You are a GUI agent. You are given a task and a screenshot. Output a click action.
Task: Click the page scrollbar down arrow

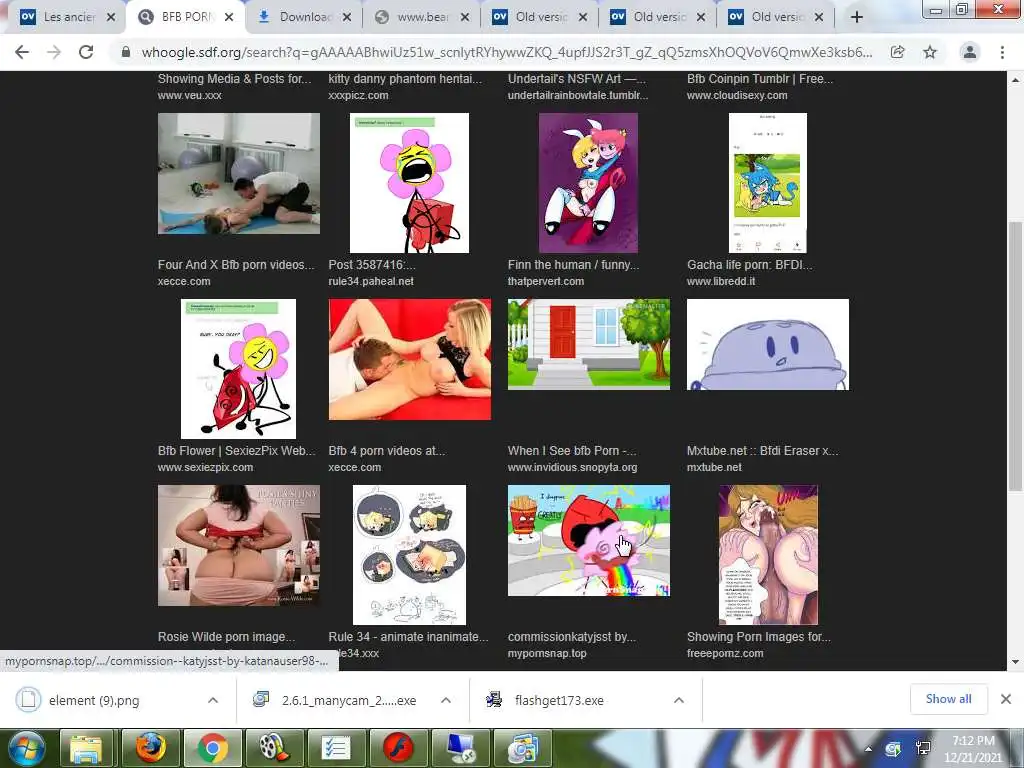(1016, 662)
